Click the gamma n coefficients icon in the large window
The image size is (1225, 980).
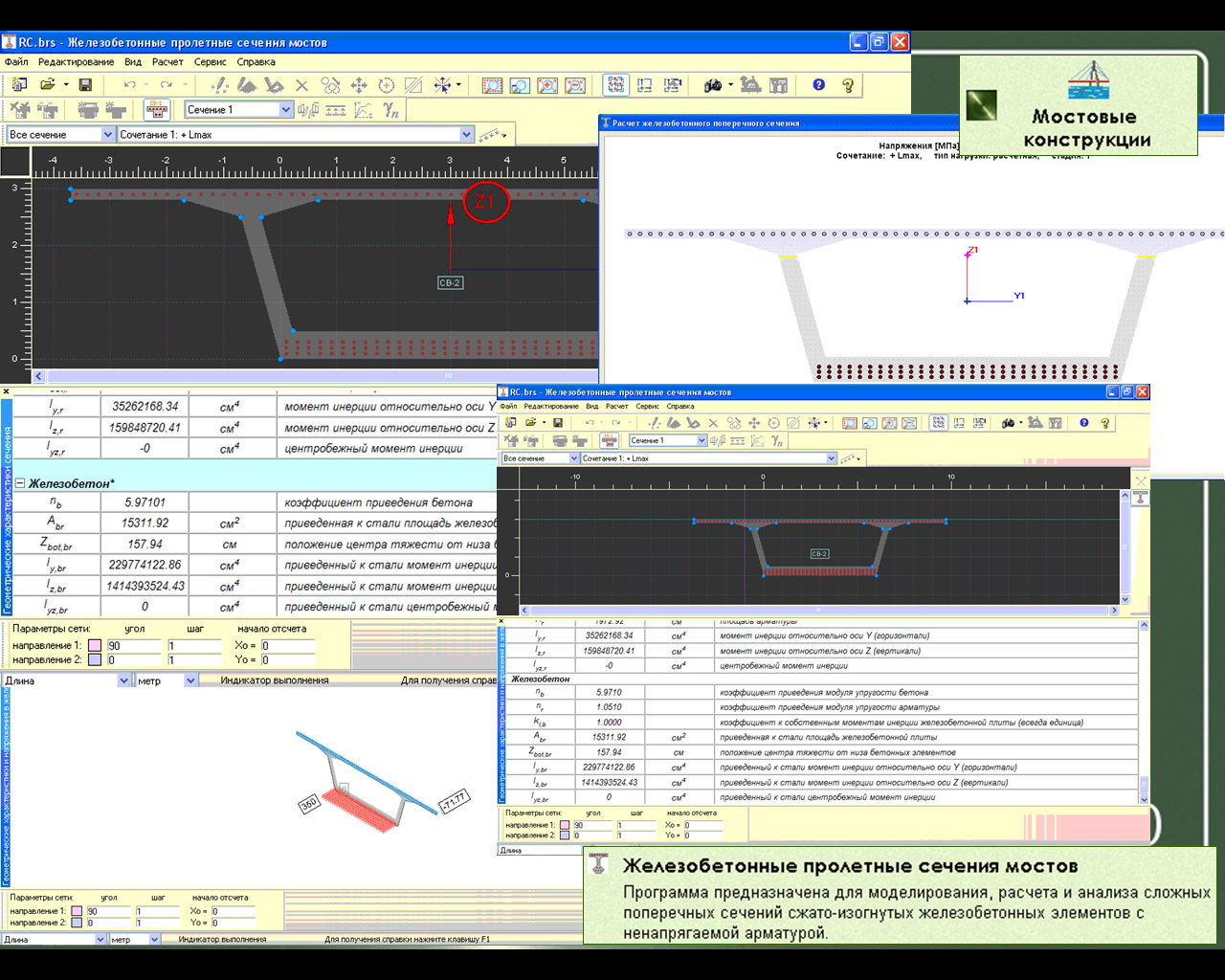[x=391, y=110]
